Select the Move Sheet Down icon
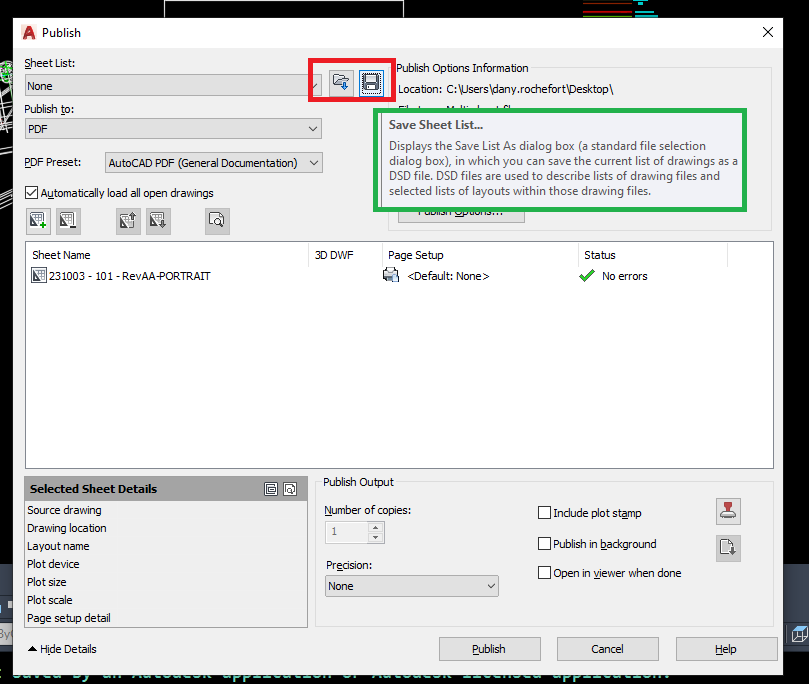Viewport: 809px width, 684px height. click(158, 221)
